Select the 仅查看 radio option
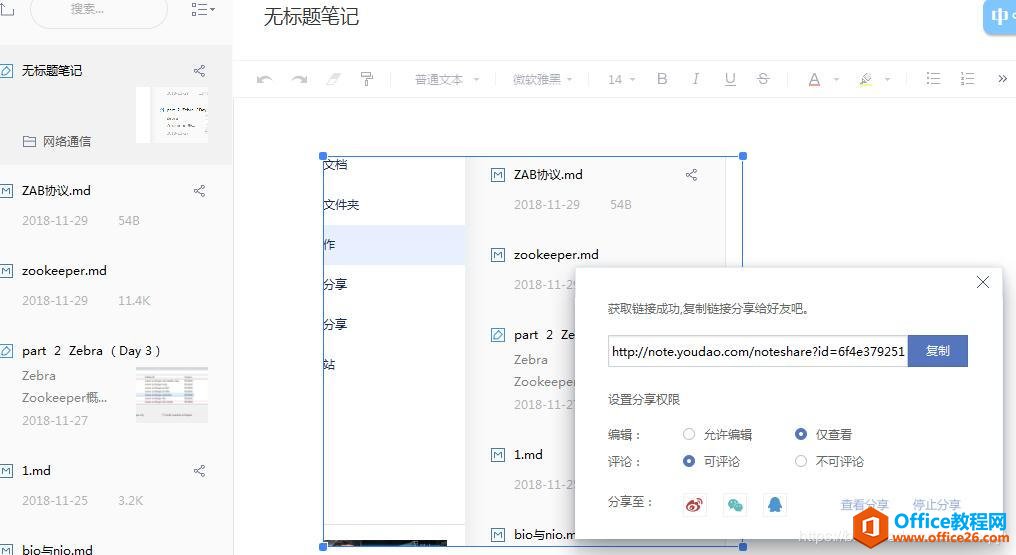This screenshot has width=1016, height=555. click(801, 434)
